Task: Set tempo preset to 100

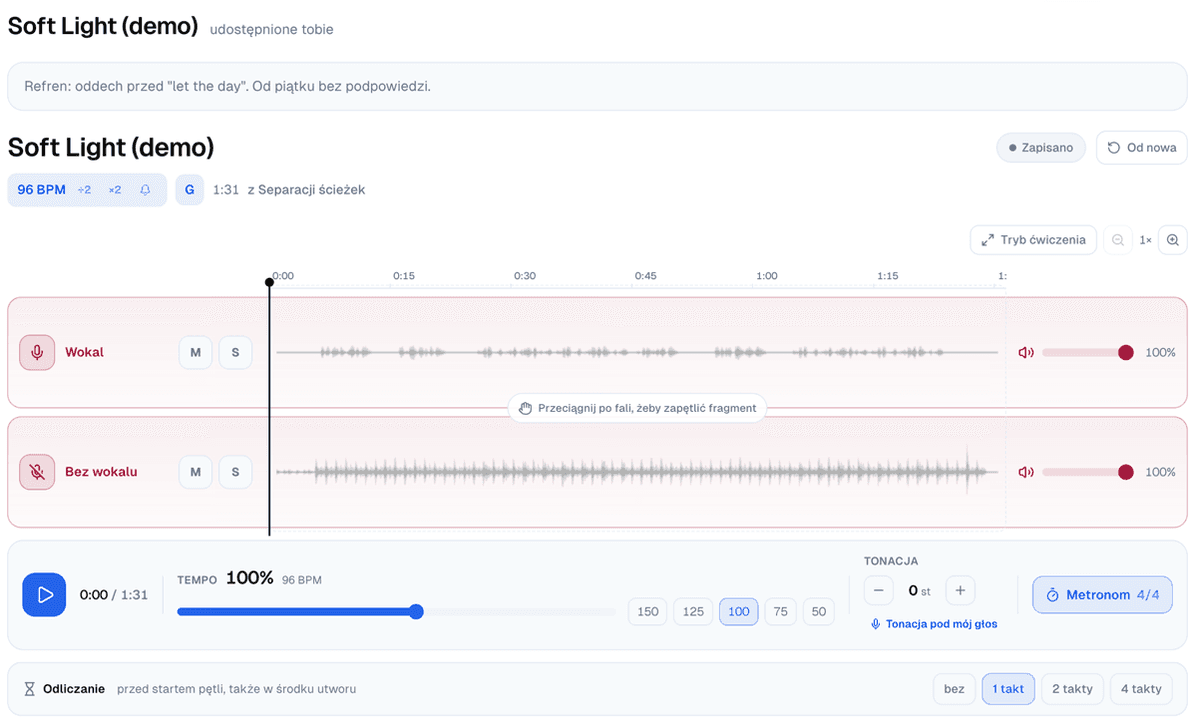Action: coord(739,612)
